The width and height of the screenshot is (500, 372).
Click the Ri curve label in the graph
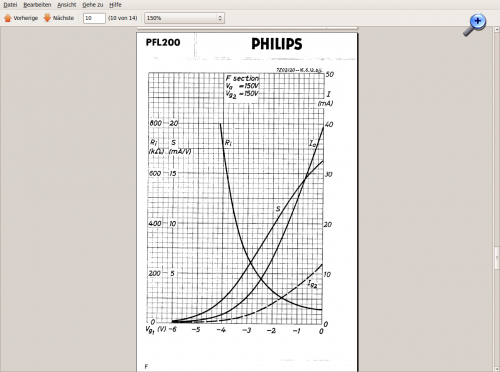(228, 143)
